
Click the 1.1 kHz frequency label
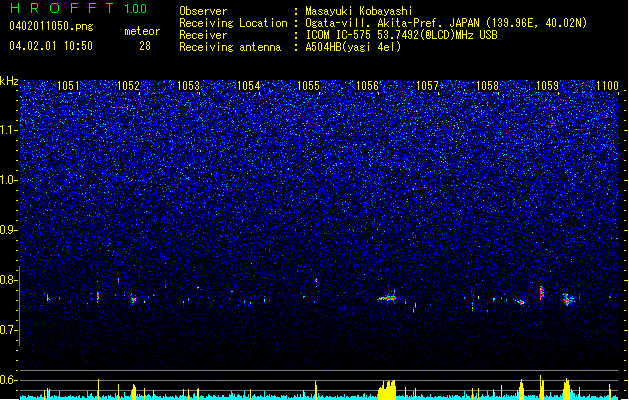pyautogui.click(x=9, y=130)
